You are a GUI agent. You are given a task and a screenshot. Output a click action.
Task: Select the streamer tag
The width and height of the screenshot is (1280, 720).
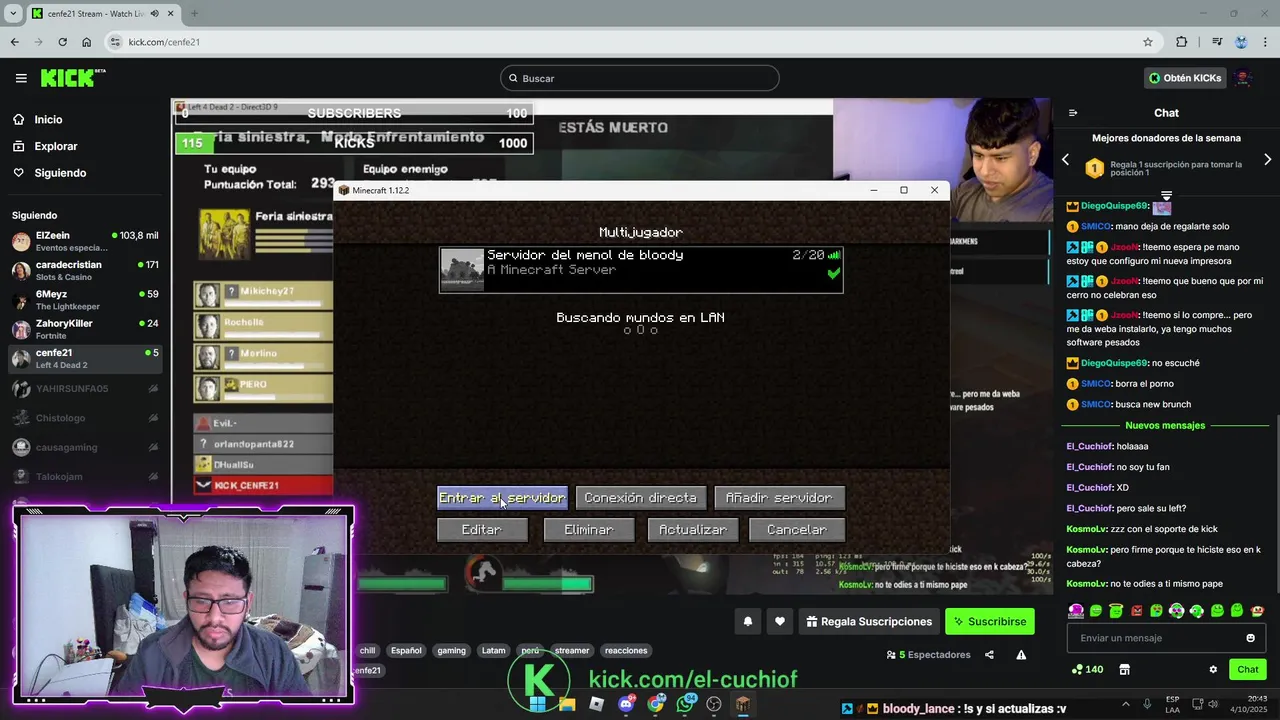[572, 650]
